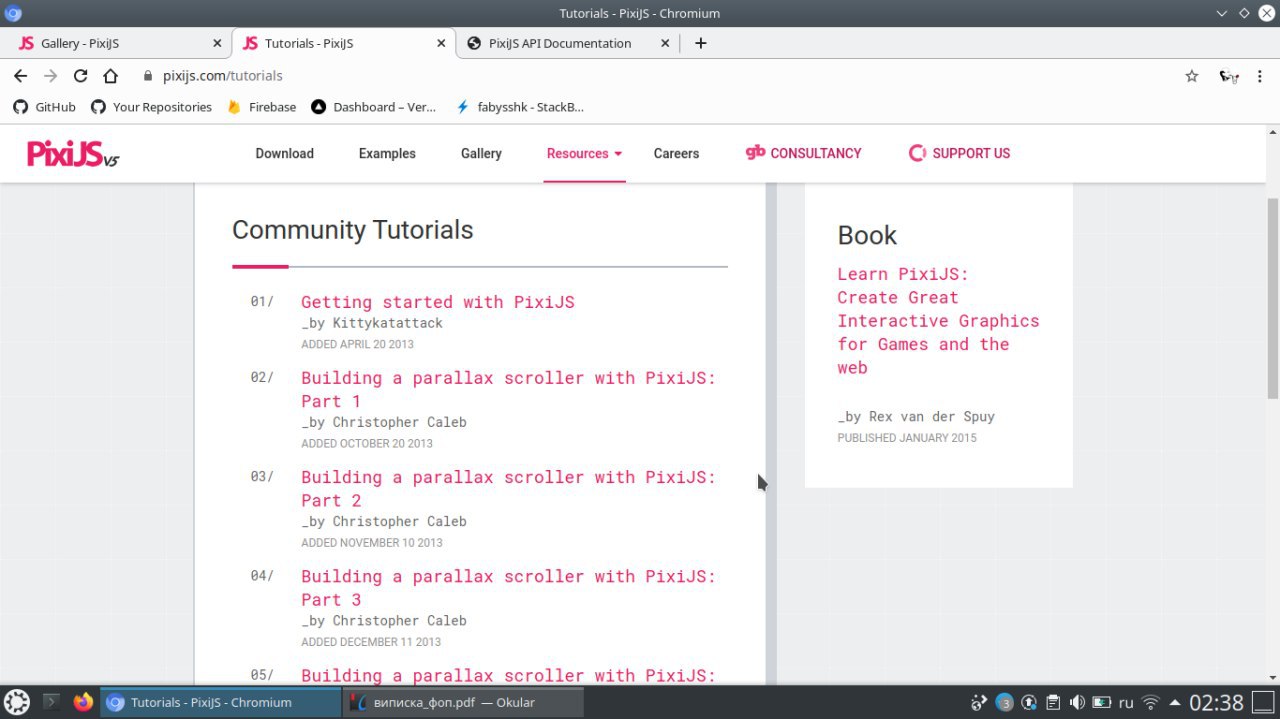Click the ADDED APRIL 20 2013 date text
The image size is (1280, 719).
357,344
